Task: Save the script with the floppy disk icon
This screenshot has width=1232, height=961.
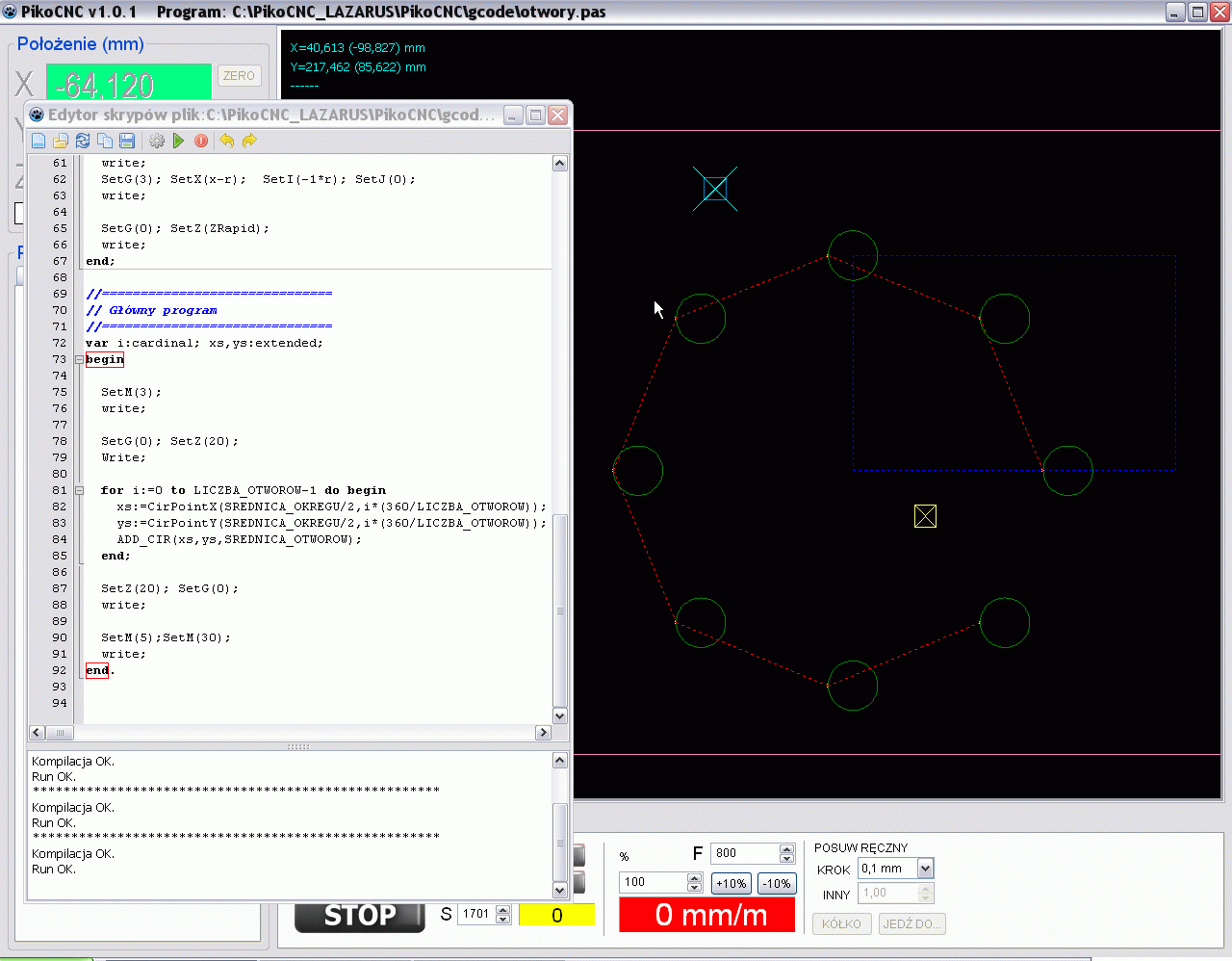Action: [x=127, y=141]
